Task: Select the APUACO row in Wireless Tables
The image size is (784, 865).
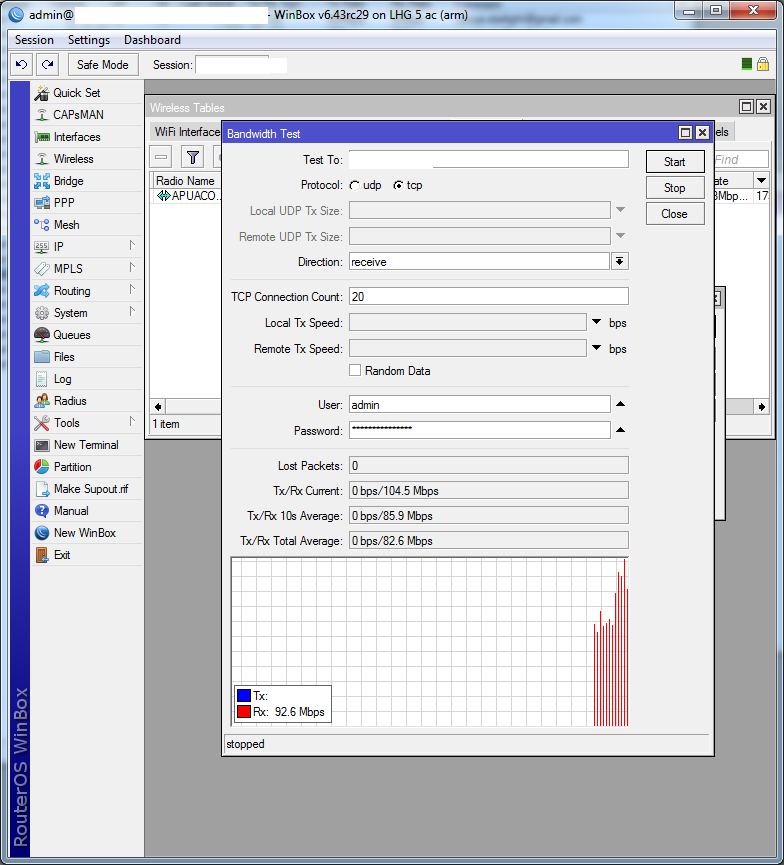Action: point(186,196)
